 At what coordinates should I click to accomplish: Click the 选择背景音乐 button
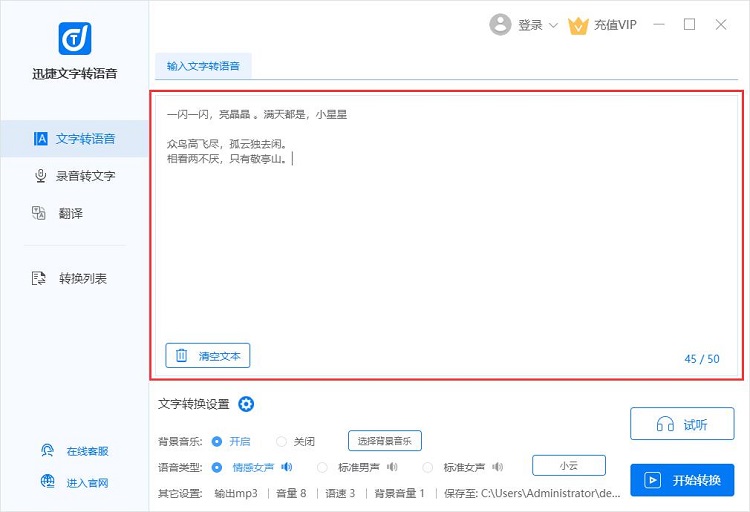pos(385,441)
